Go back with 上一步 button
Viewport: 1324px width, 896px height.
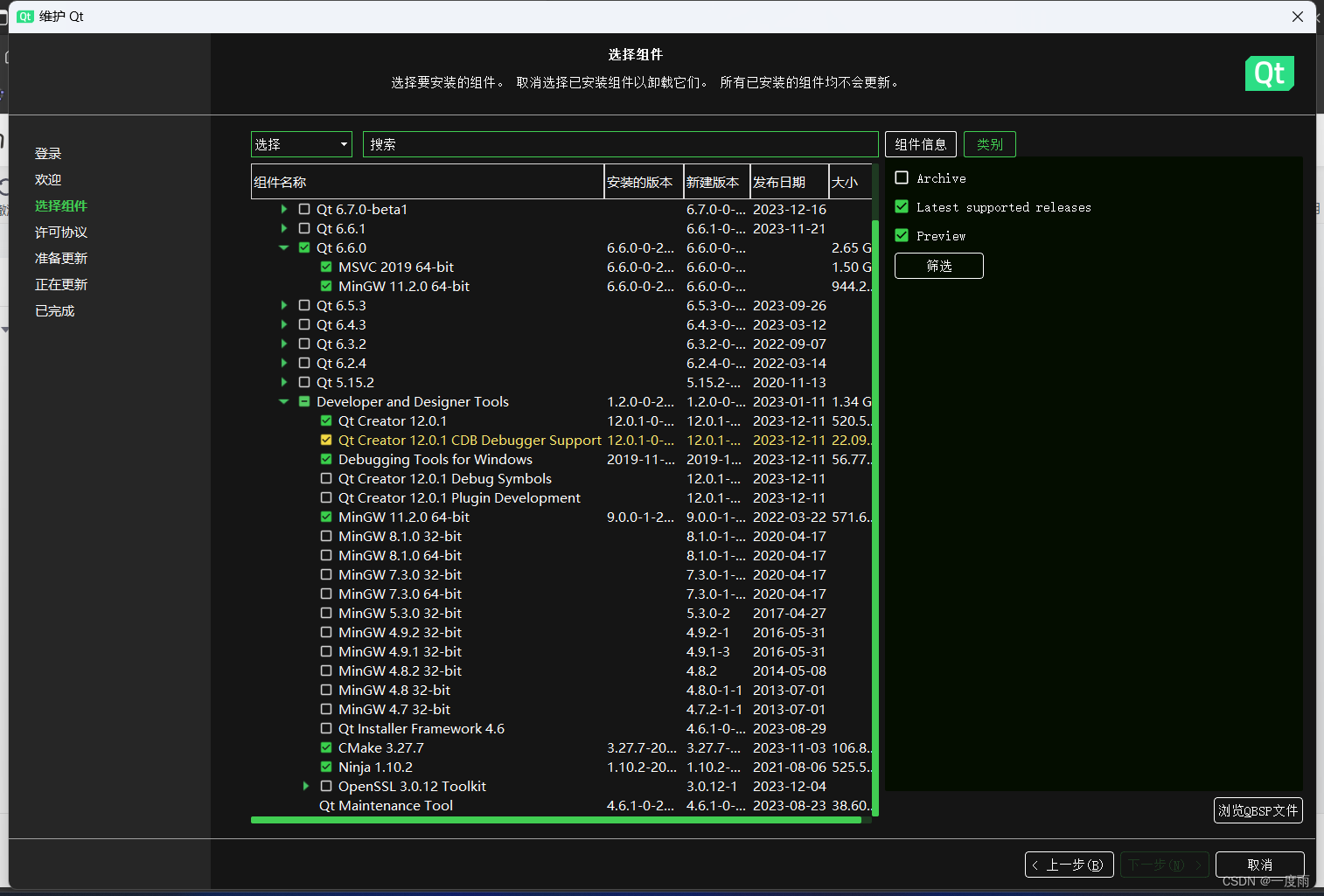1070,865
